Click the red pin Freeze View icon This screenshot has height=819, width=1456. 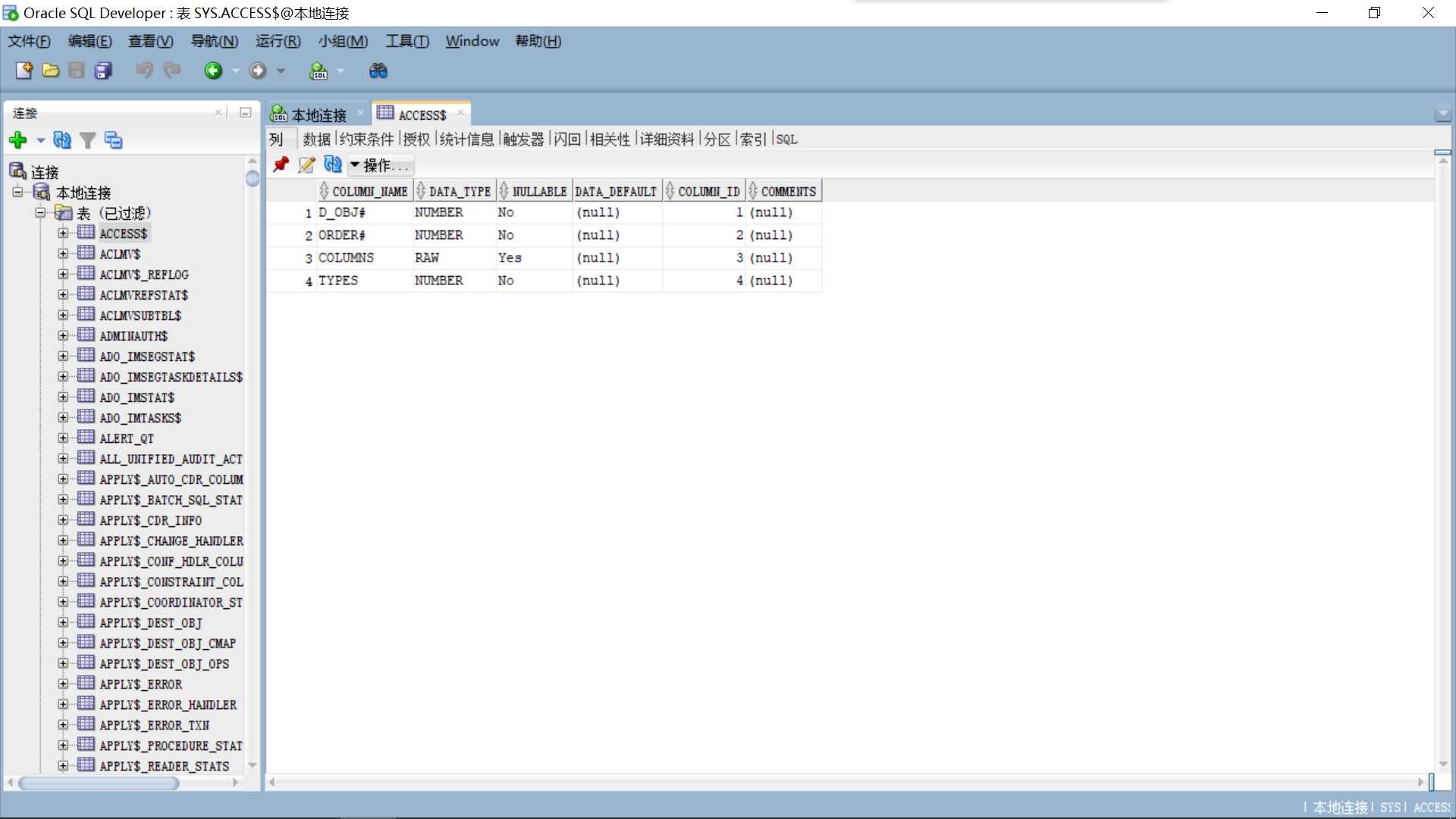281,165
